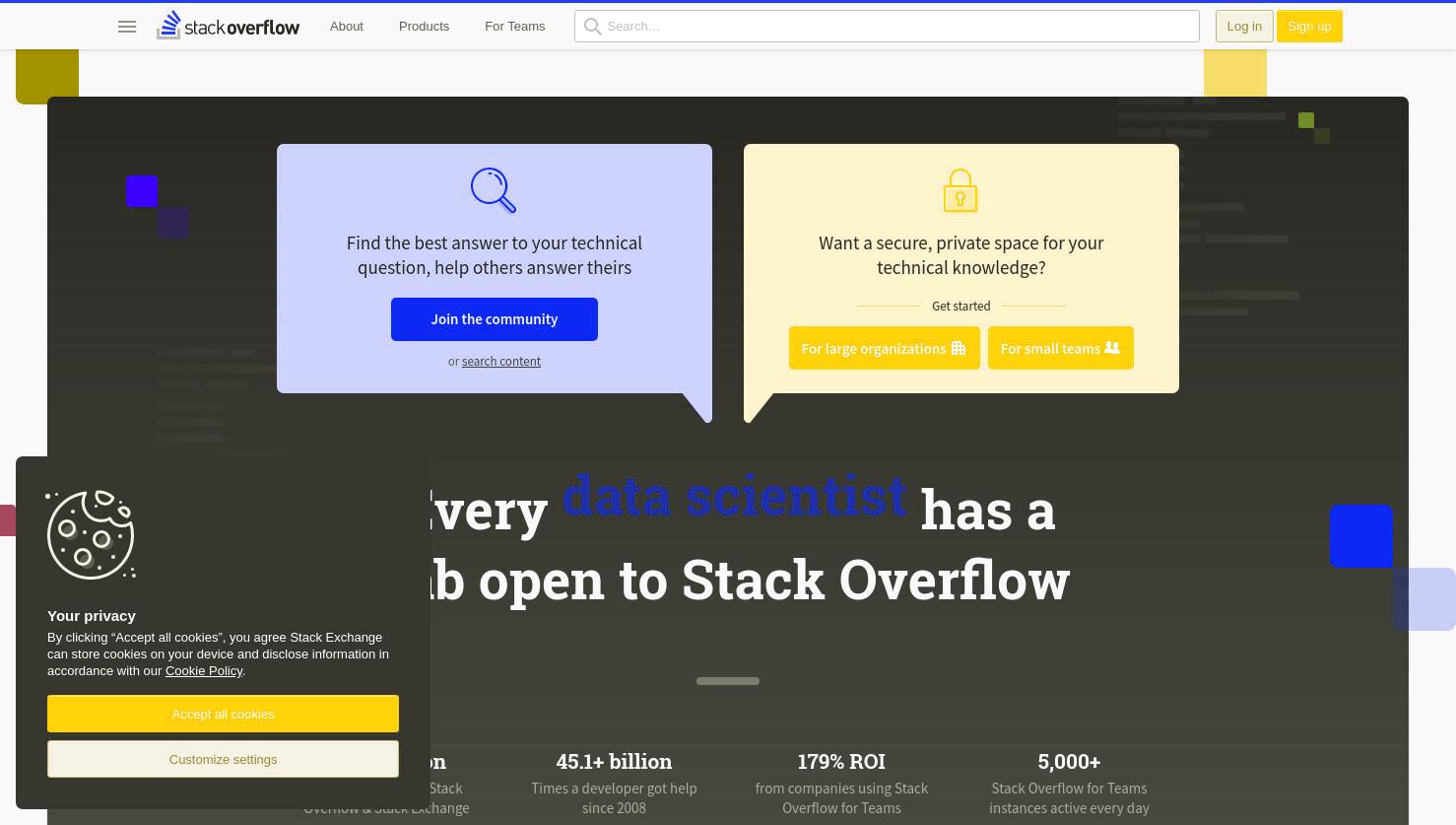1456x825 pixels.
Task: Select For small teams button
Action: (1061, 348)
